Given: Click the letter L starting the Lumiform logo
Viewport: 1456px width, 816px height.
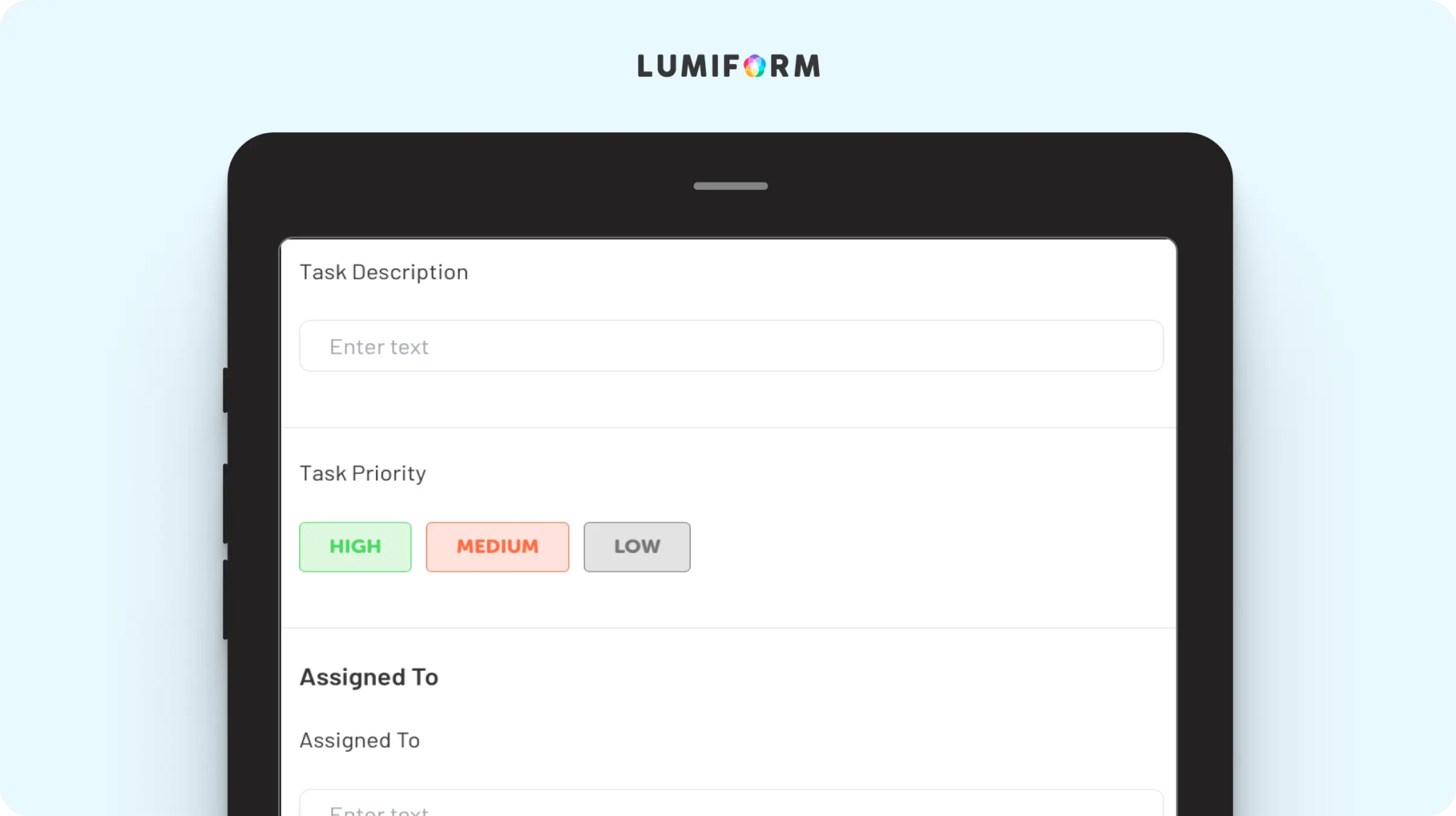Looking at the screenshot, I should click(646, 66).
